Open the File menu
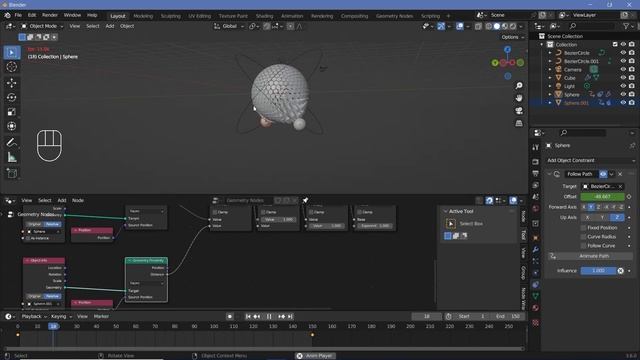 click(x=18, y=15)
